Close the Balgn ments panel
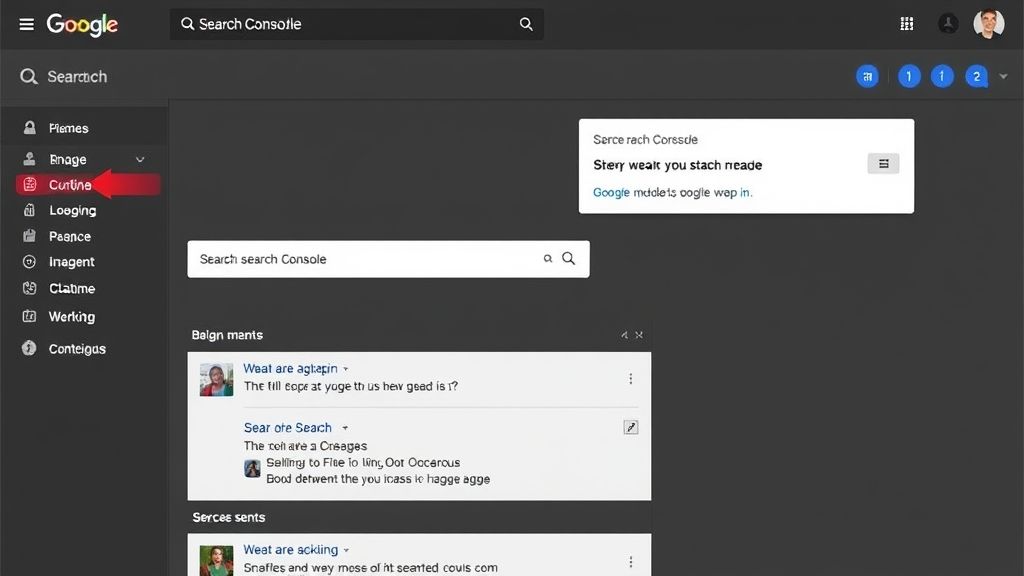This screenshot has height=576, width=1024. click(x=639, y=335)
